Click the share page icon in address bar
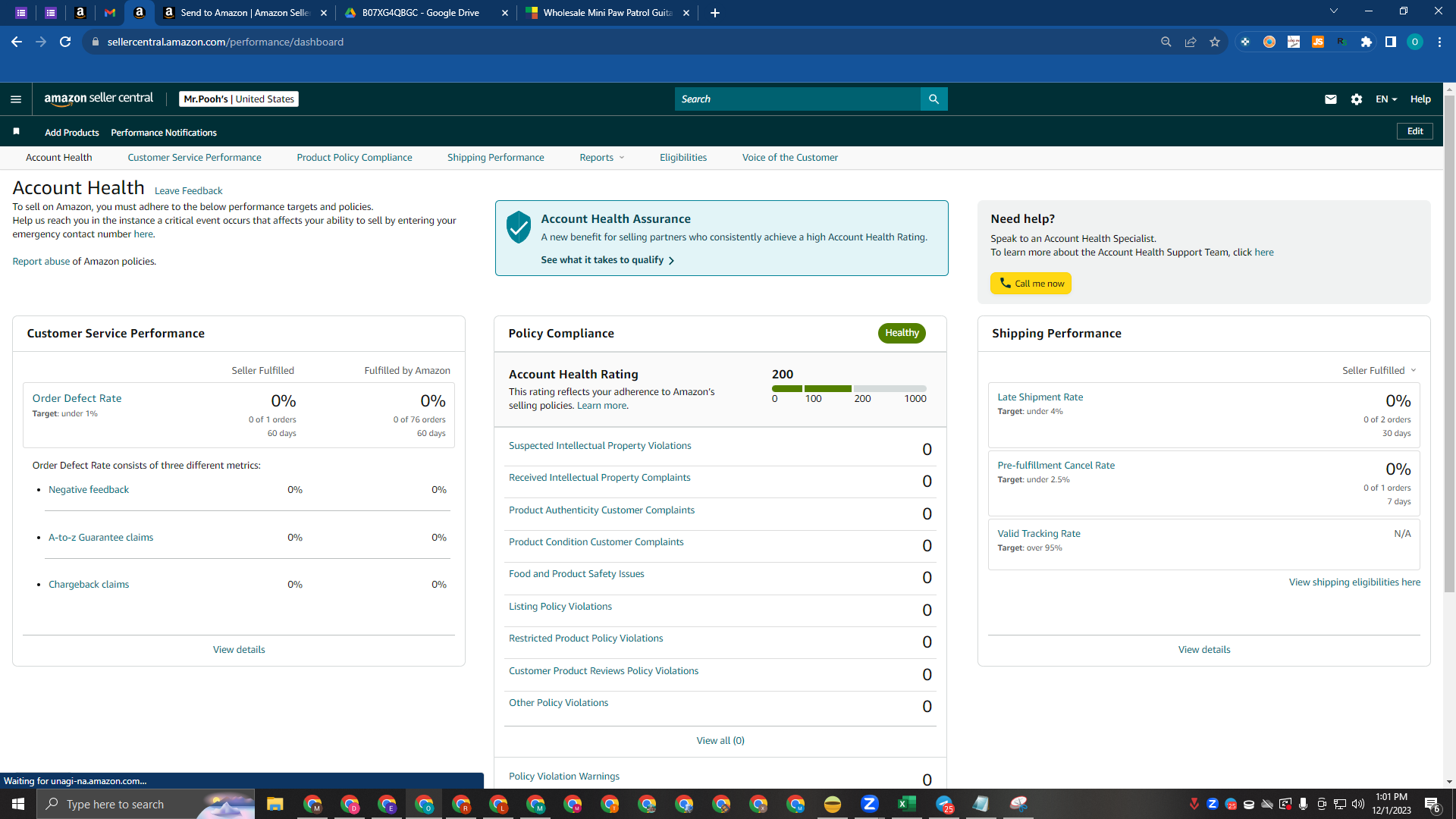This screenshot has width=1456, height=819. (x=1191, y=42)
